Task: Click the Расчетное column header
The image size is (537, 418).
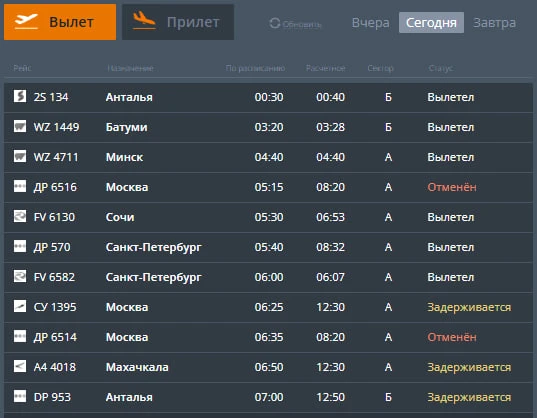Action: tap(325, 68)
